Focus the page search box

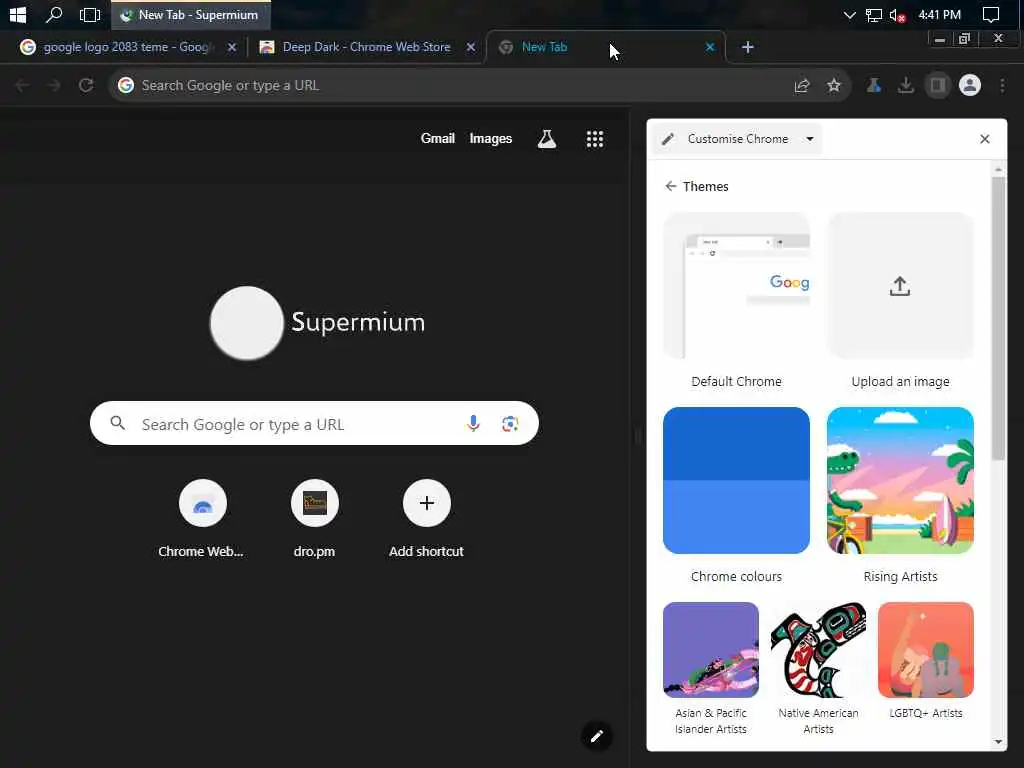click(x=314, y=423)
